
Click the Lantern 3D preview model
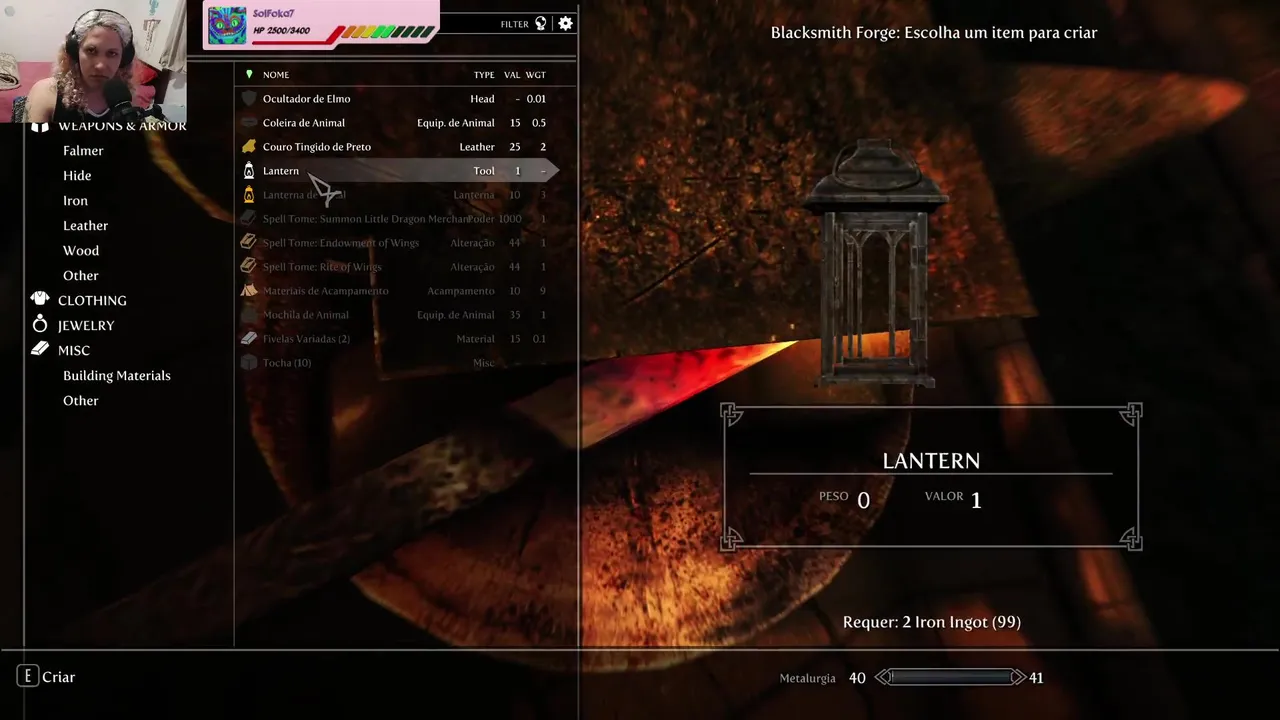pyautogui.click(x=875, y=265)
